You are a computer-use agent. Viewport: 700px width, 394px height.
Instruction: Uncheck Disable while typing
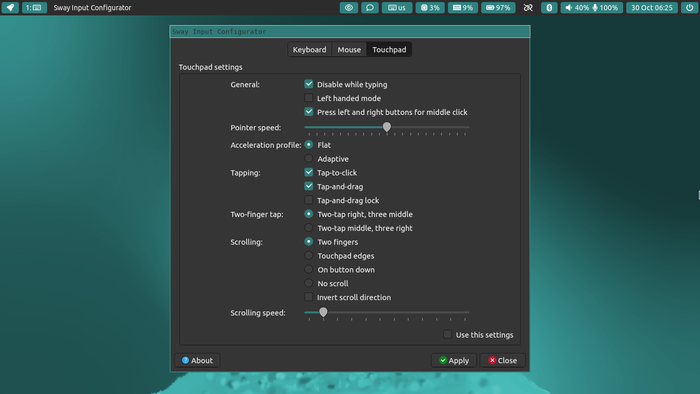308,84
